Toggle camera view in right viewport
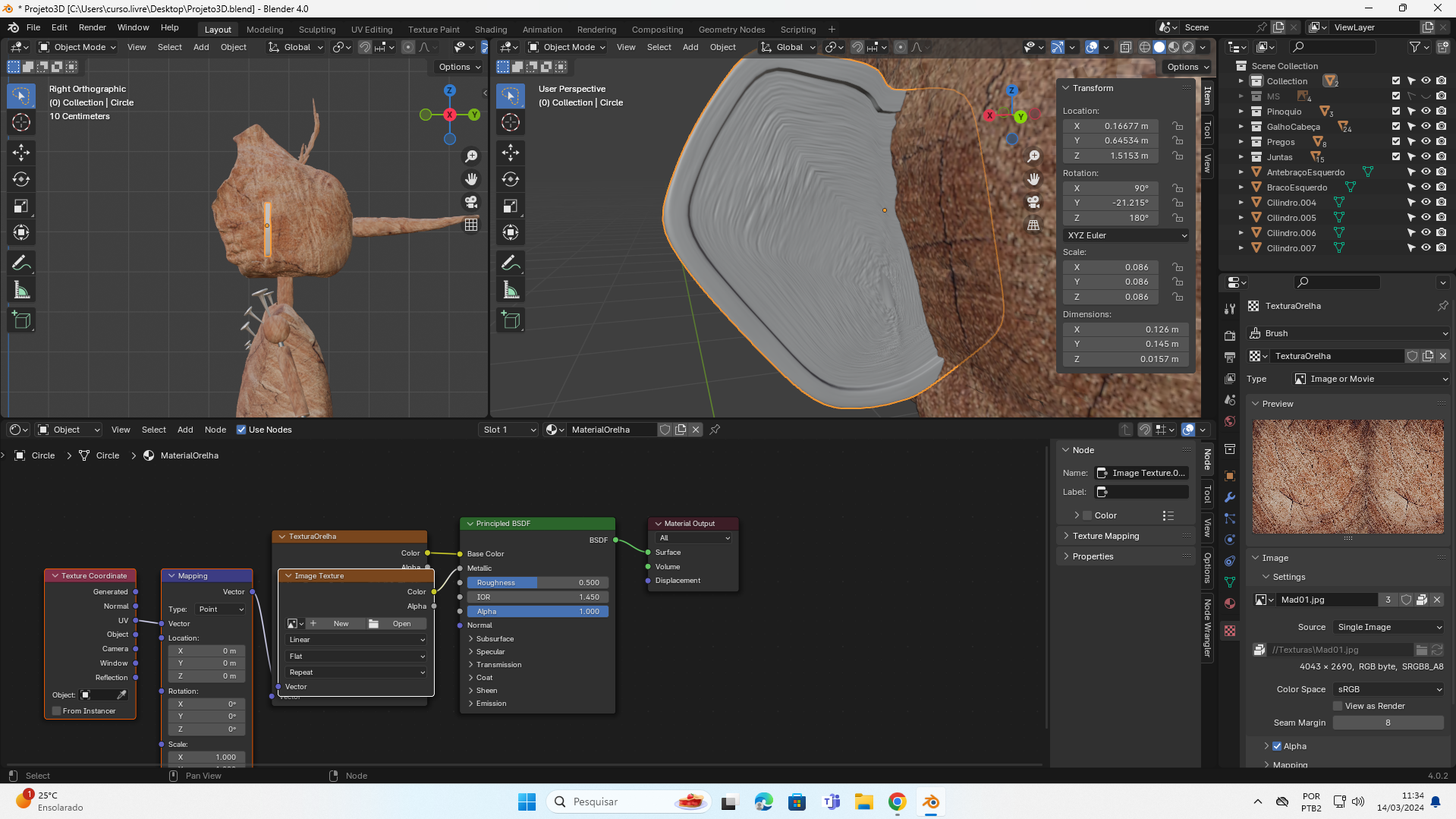The height and width of the screenshot is (819, 1456). tap(1033, 202)
